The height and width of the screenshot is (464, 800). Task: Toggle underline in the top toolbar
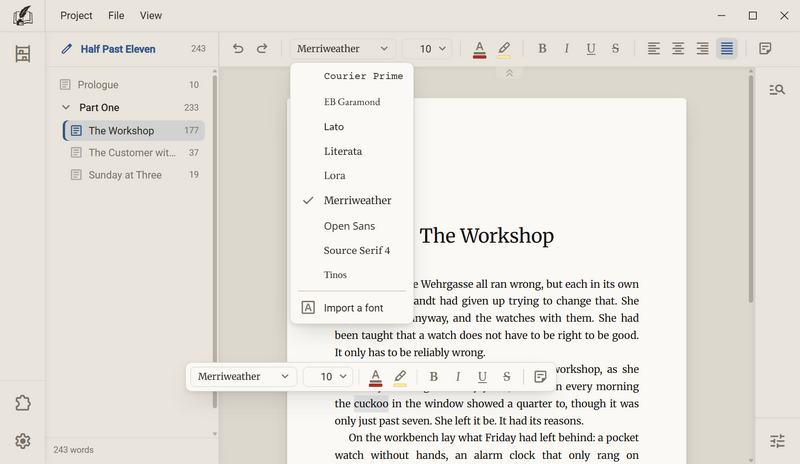pyautogui.click(x=591, y=48)
